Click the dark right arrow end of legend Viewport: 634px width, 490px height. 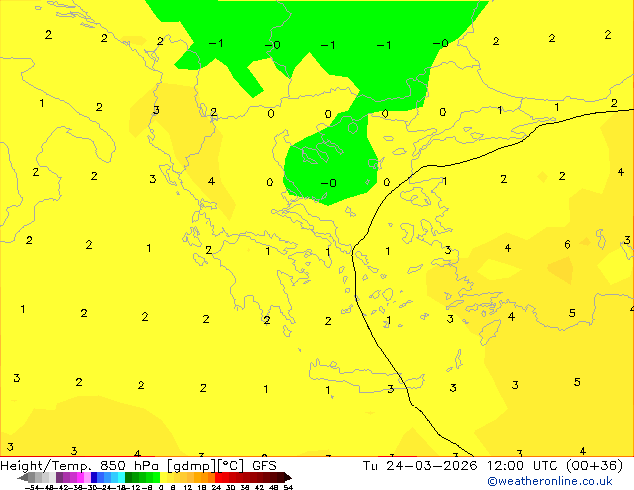288,478
